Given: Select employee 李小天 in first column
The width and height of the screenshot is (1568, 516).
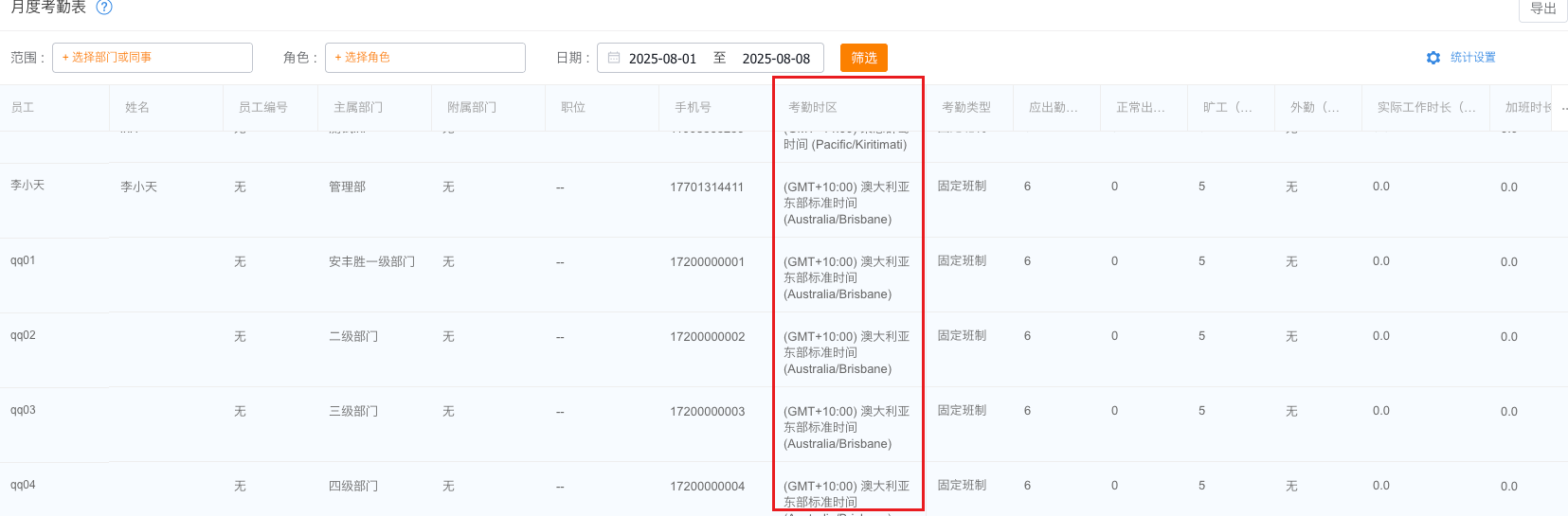Looking at the screenshot, I should tap(27, 186).
